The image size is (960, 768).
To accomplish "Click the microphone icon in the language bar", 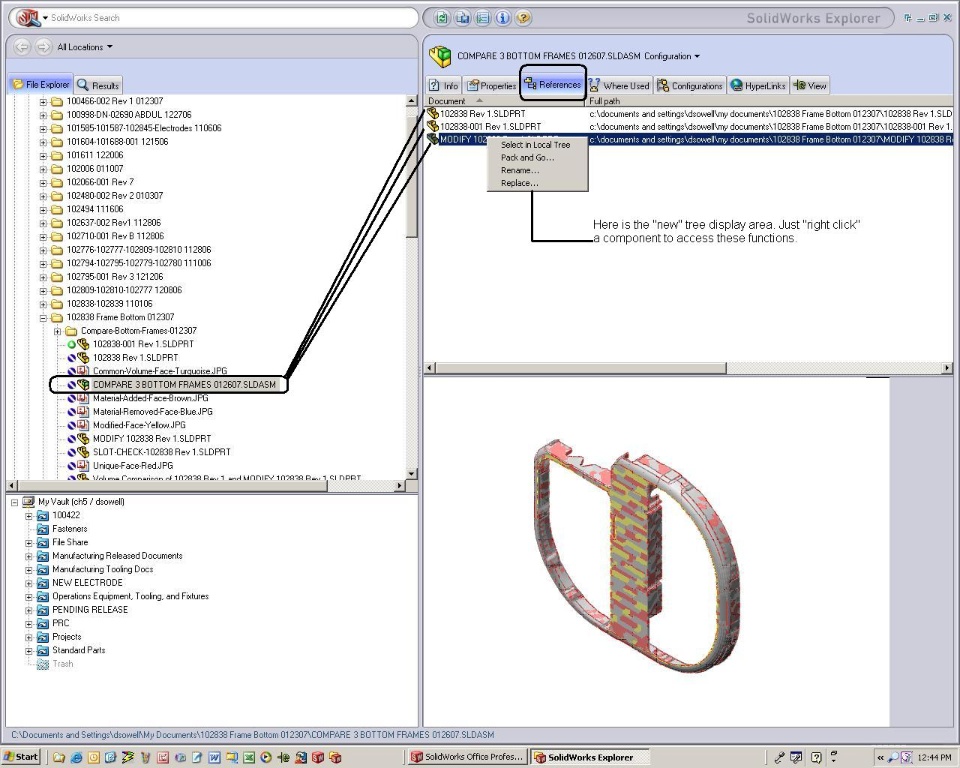I will (x=779, y=758).
